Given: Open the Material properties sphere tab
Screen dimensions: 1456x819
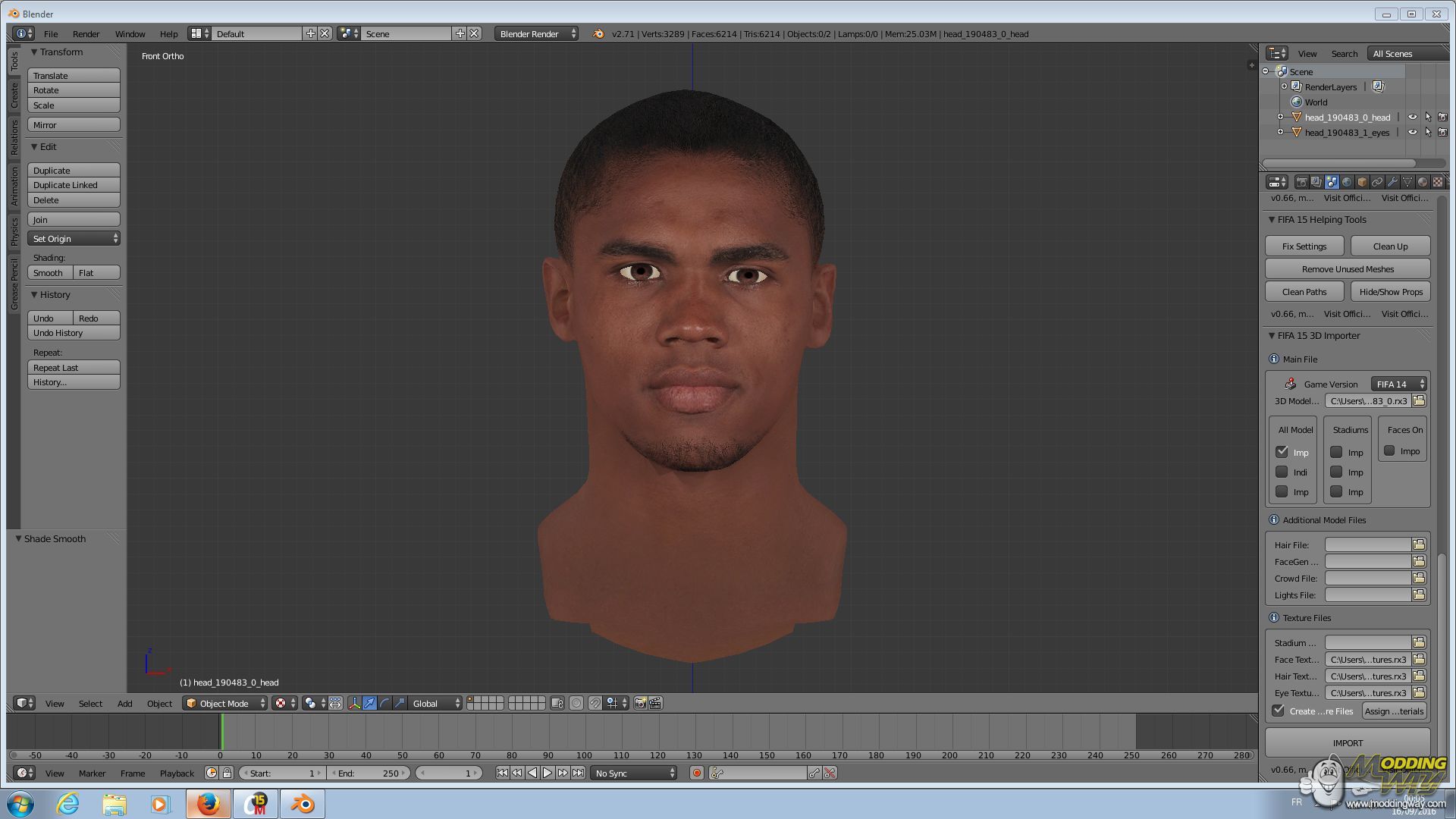Looking at the screenshot, I should (x=1423, y=182).
